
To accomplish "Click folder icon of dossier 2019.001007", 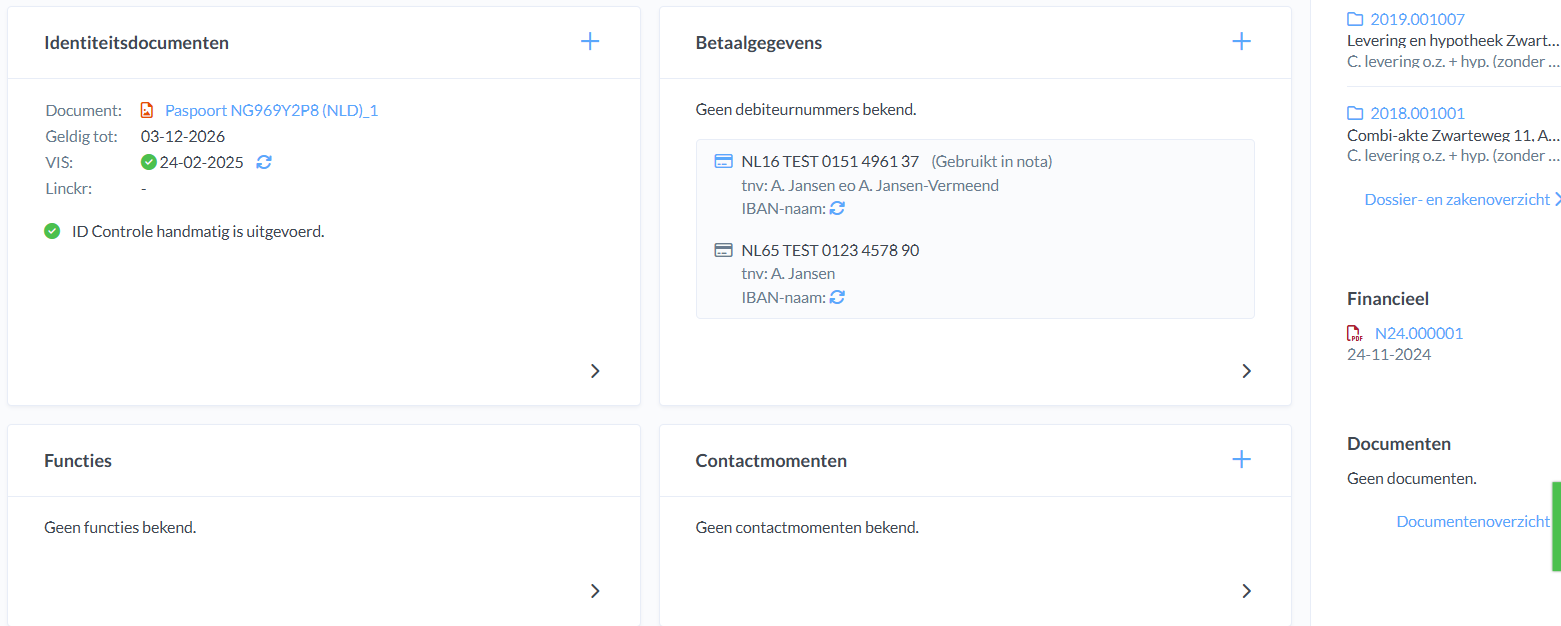I will coord(1356,19).
